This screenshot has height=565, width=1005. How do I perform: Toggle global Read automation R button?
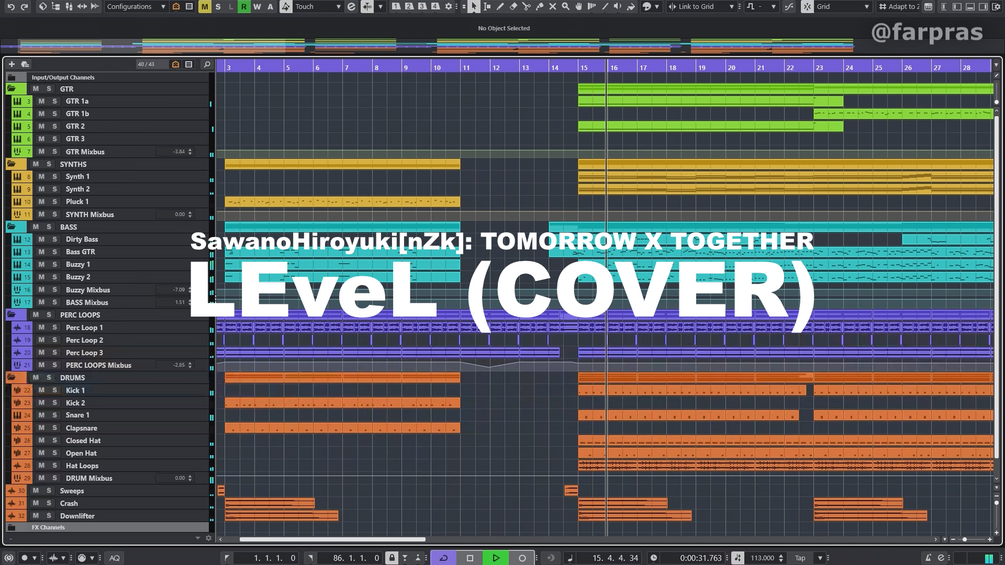tap(244, 6)
